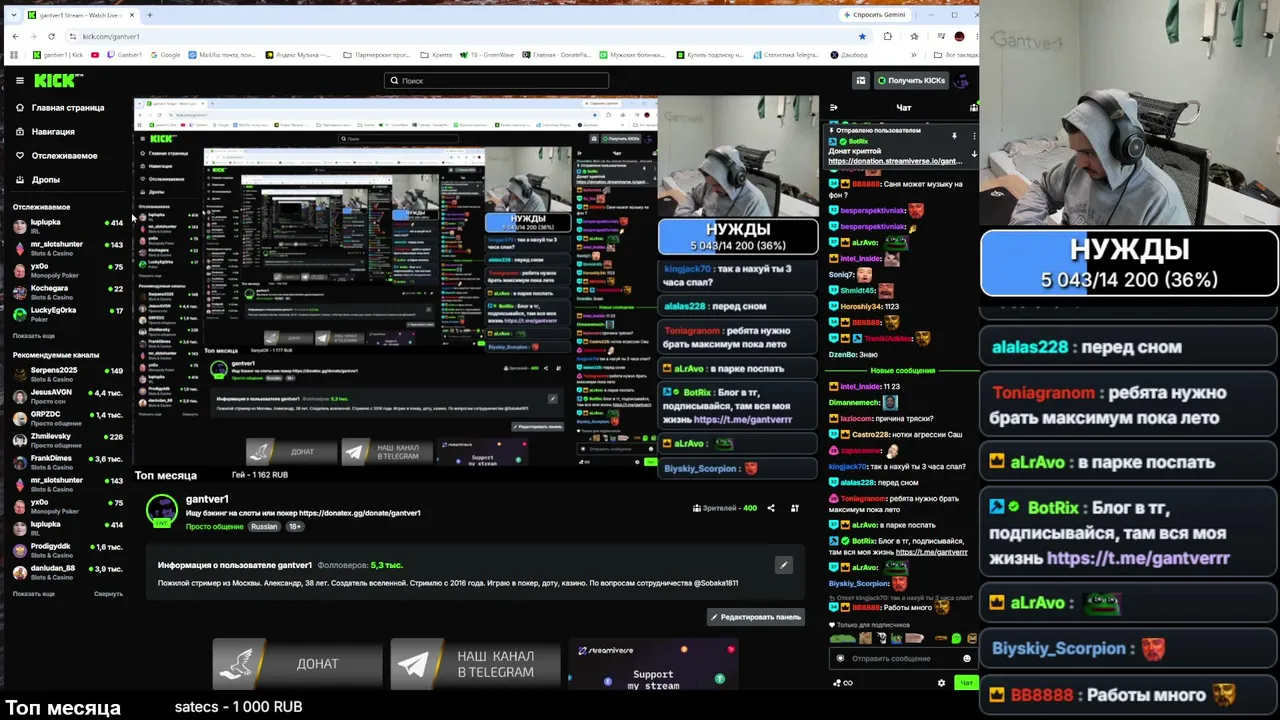Open Отслеживаемое in the sidebar menu
1280x720 pixels.
coord(56,155)
